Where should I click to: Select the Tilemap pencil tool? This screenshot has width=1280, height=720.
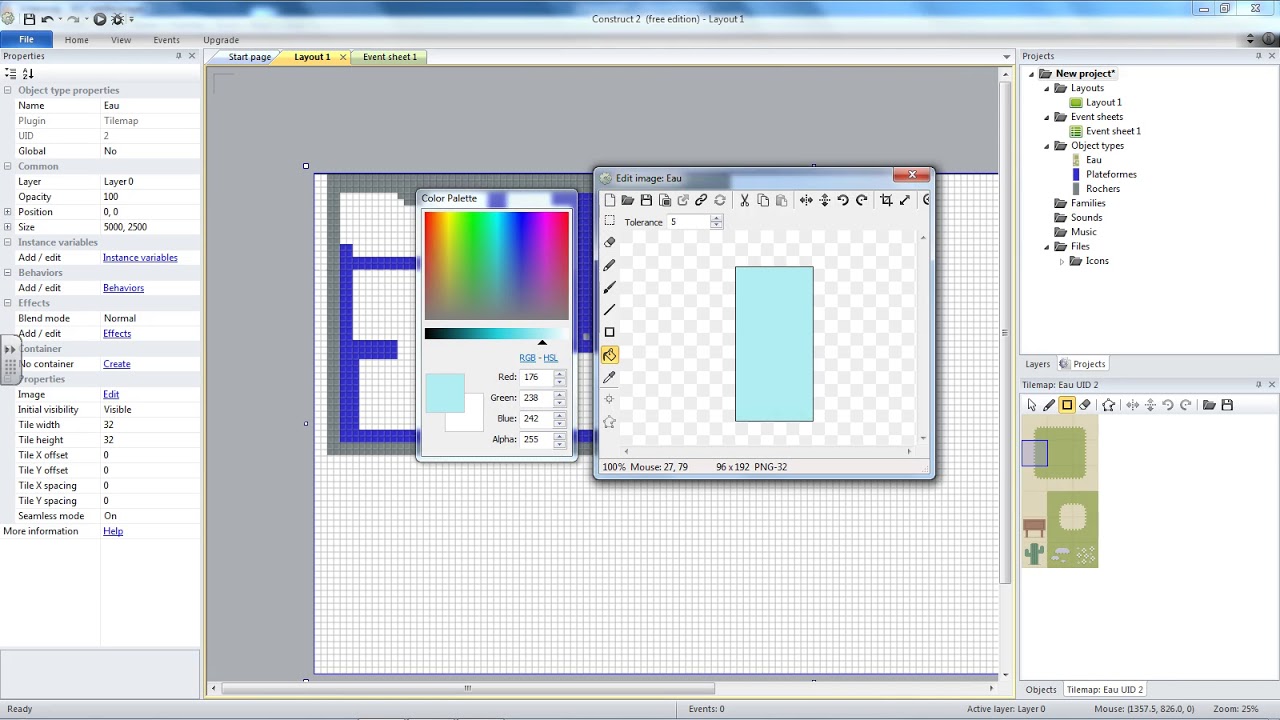point(1049,405)
